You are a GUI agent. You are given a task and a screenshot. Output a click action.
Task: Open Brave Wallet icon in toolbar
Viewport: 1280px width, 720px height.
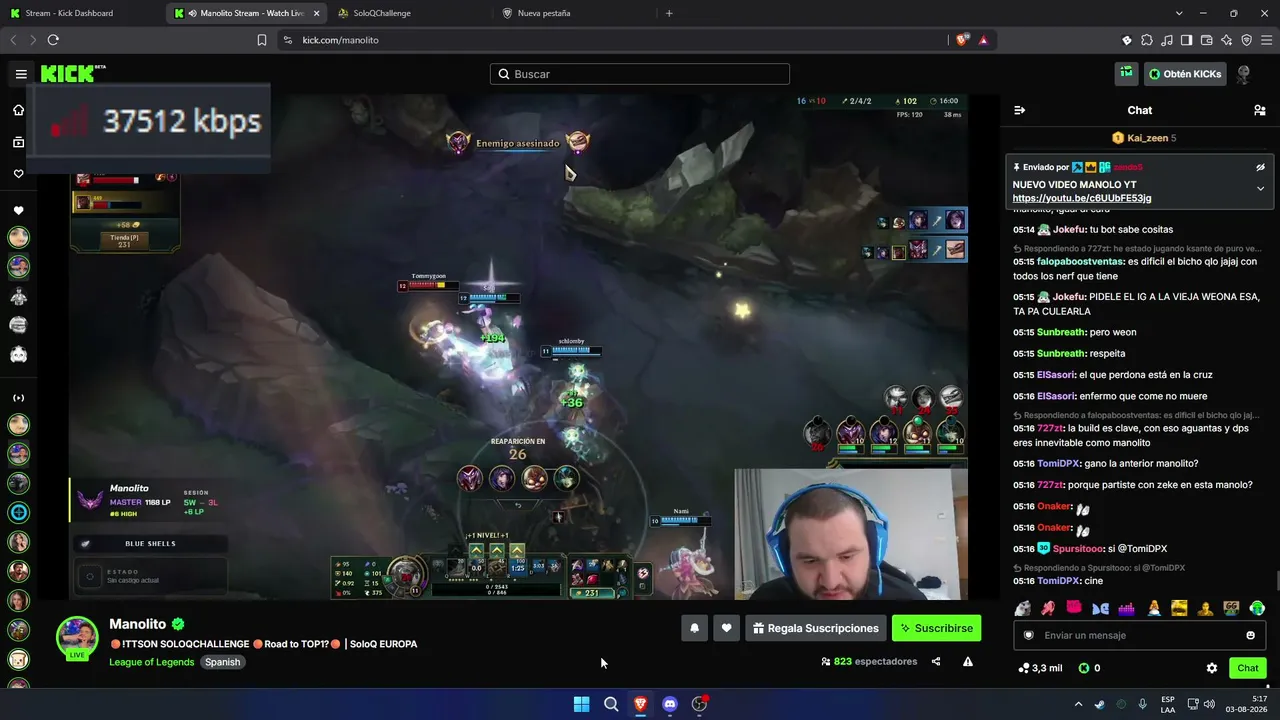point(1207,40)
